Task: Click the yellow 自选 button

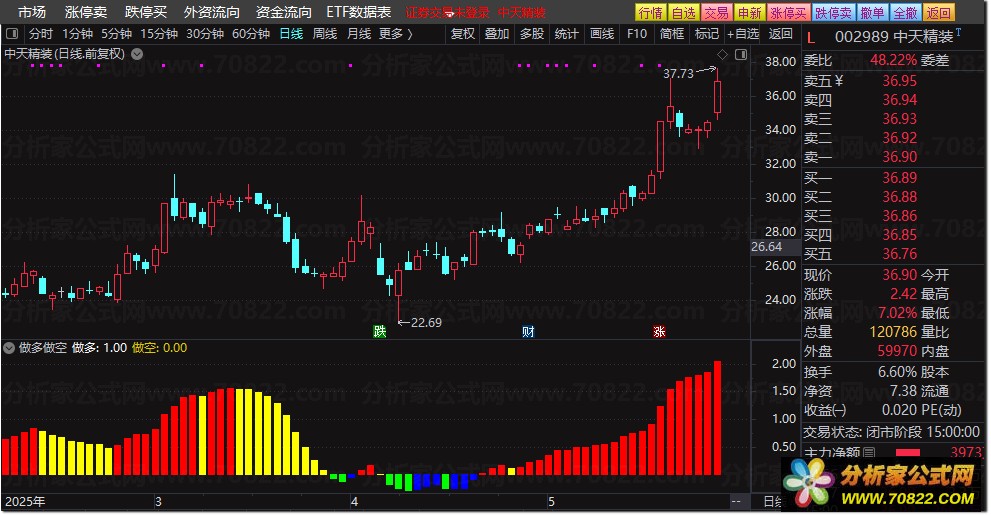Action: point(683,13)
